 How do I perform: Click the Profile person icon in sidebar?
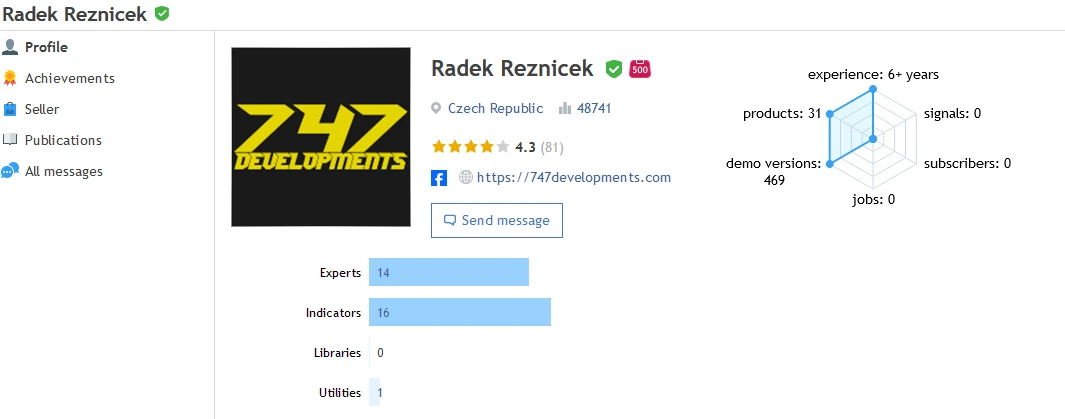click(10, 48)
